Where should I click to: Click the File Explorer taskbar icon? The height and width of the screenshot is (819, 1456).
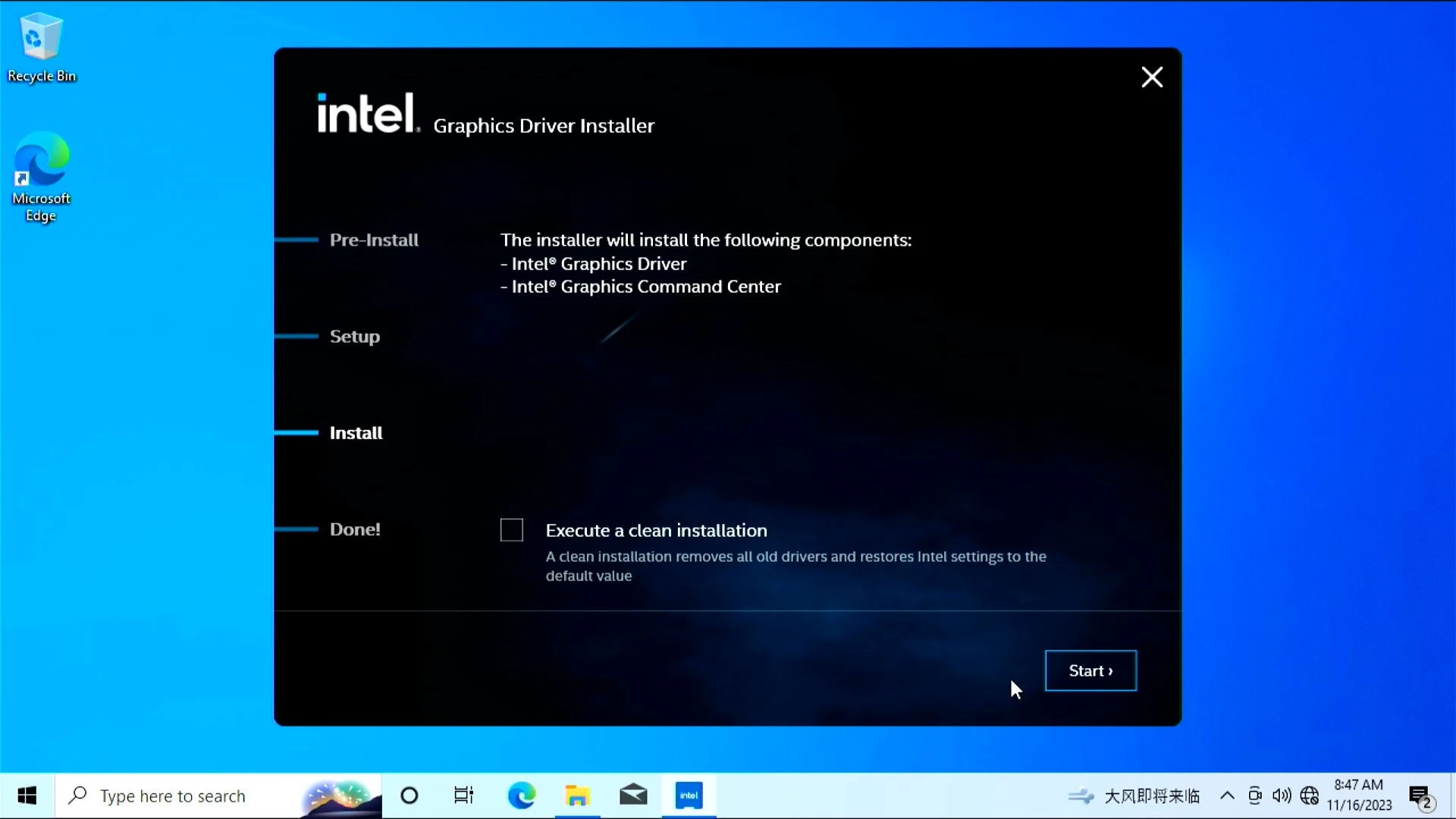tap(578, 795)
